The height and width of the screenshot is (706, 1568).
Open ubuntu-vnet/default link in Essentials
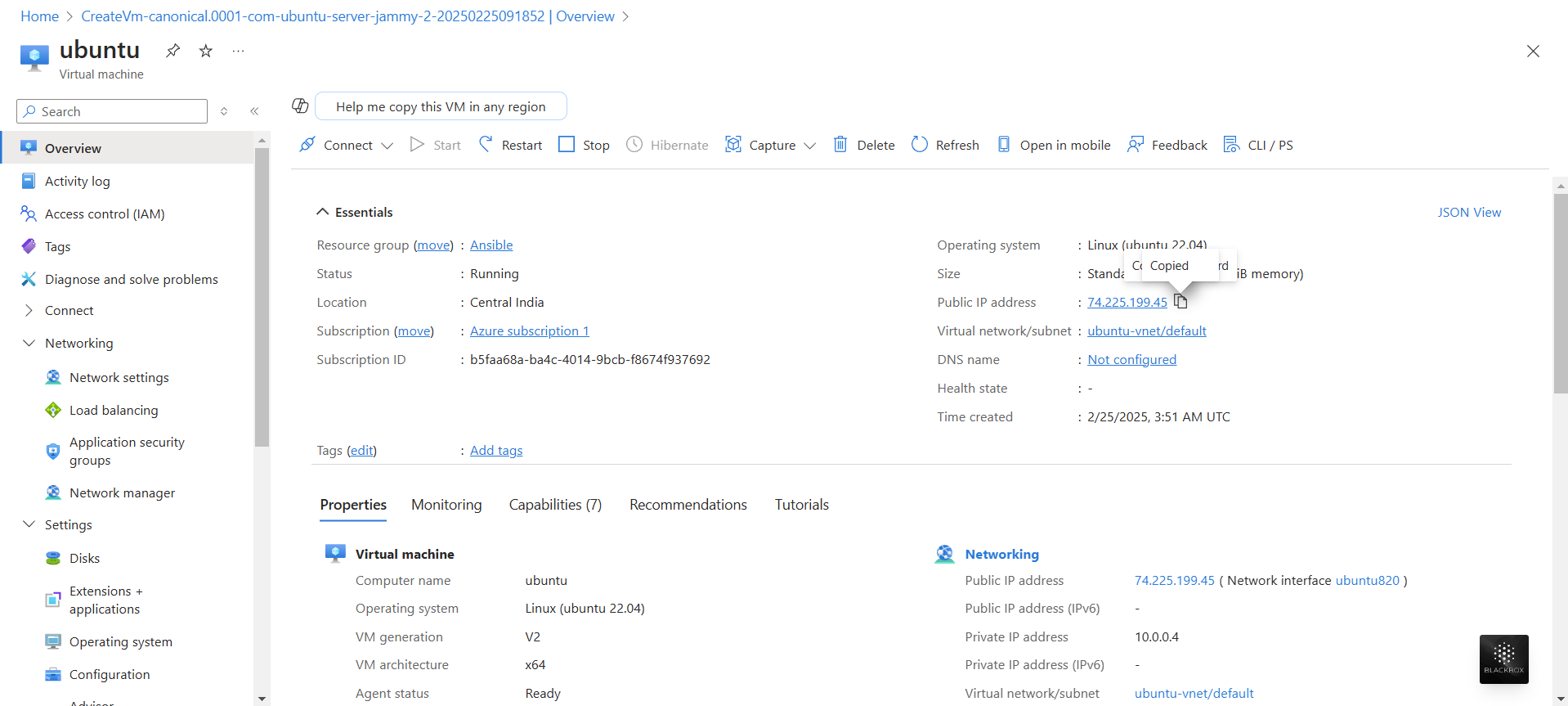pos(1147,331)
